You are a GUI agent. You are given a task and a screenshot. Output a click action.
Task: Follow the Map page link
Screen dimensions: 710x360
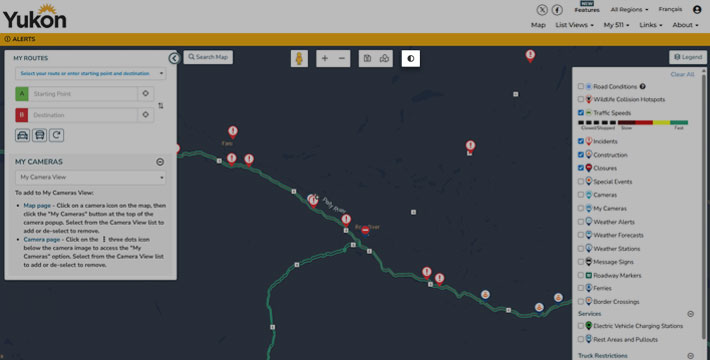point(37,205)
